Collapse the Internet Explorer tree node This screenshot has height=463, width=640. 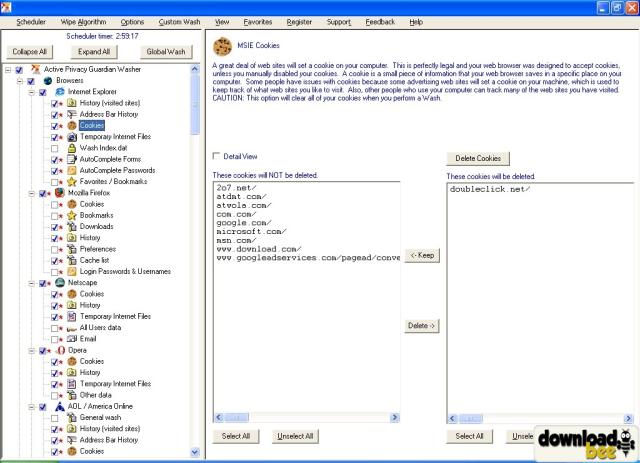pyautogui.click(x=31, y=92)
